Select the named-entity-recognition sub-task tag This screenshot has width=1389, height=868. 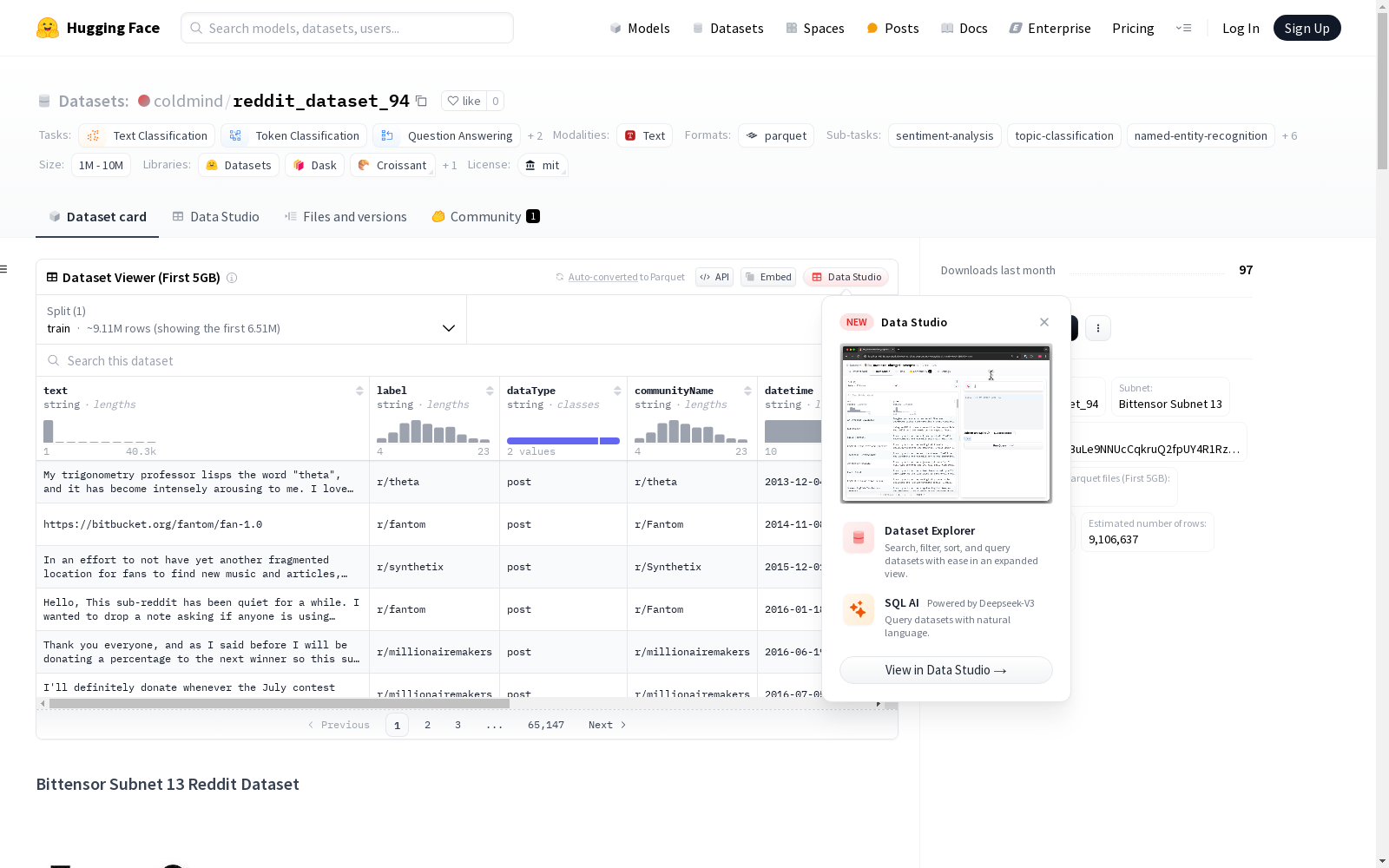click(1201, 135)
